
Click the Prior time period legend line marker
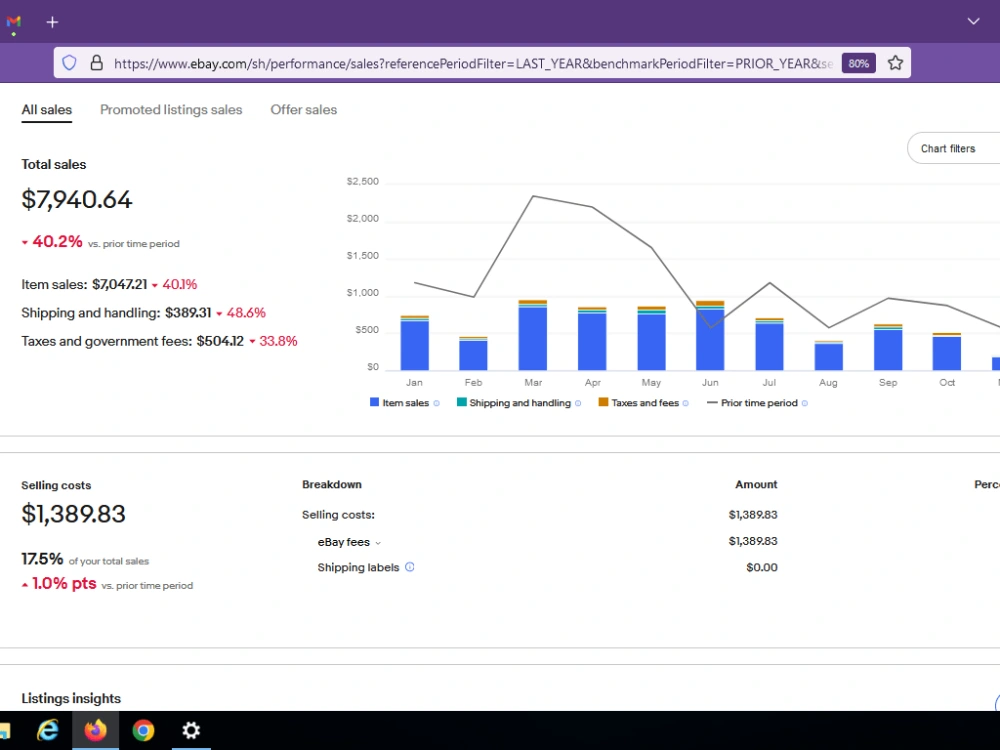(x=712, y=402)
